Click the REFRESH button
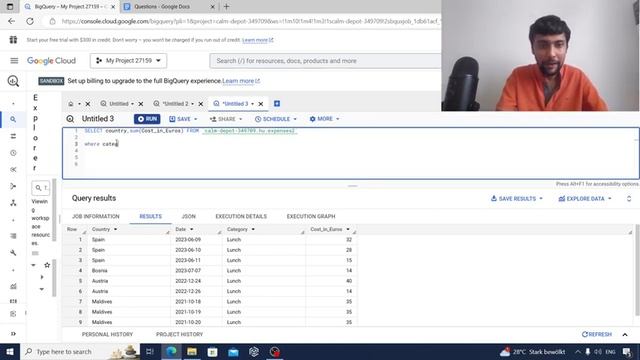 coord(597,335)
